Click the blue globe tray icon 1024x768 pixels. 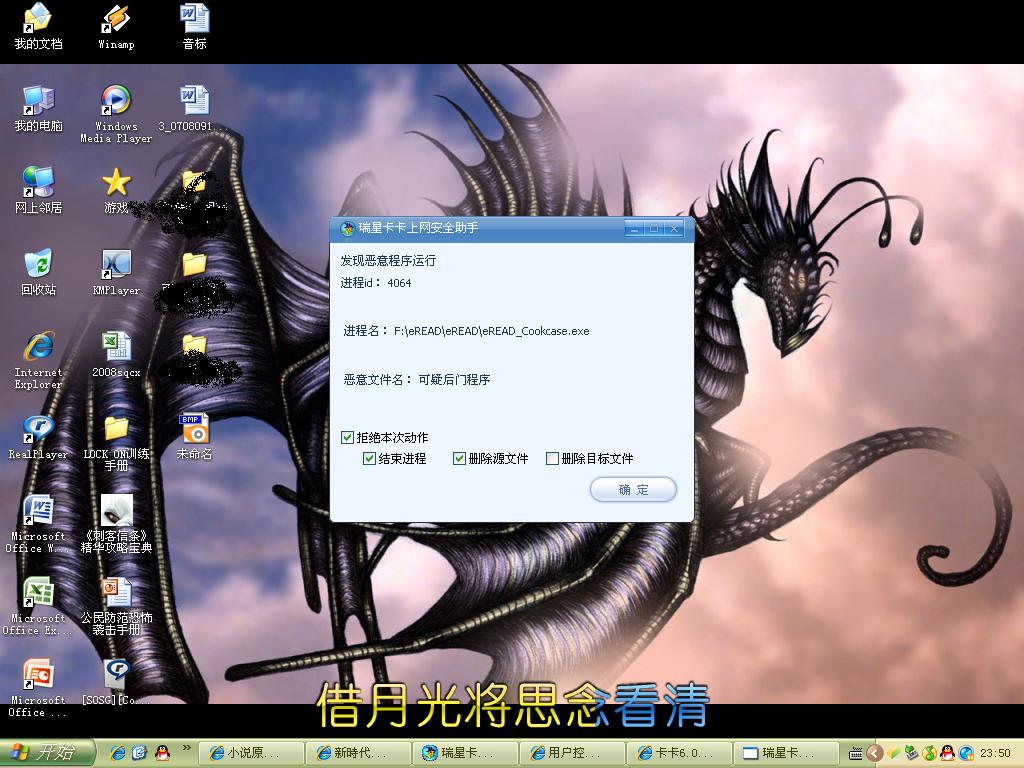966,753
